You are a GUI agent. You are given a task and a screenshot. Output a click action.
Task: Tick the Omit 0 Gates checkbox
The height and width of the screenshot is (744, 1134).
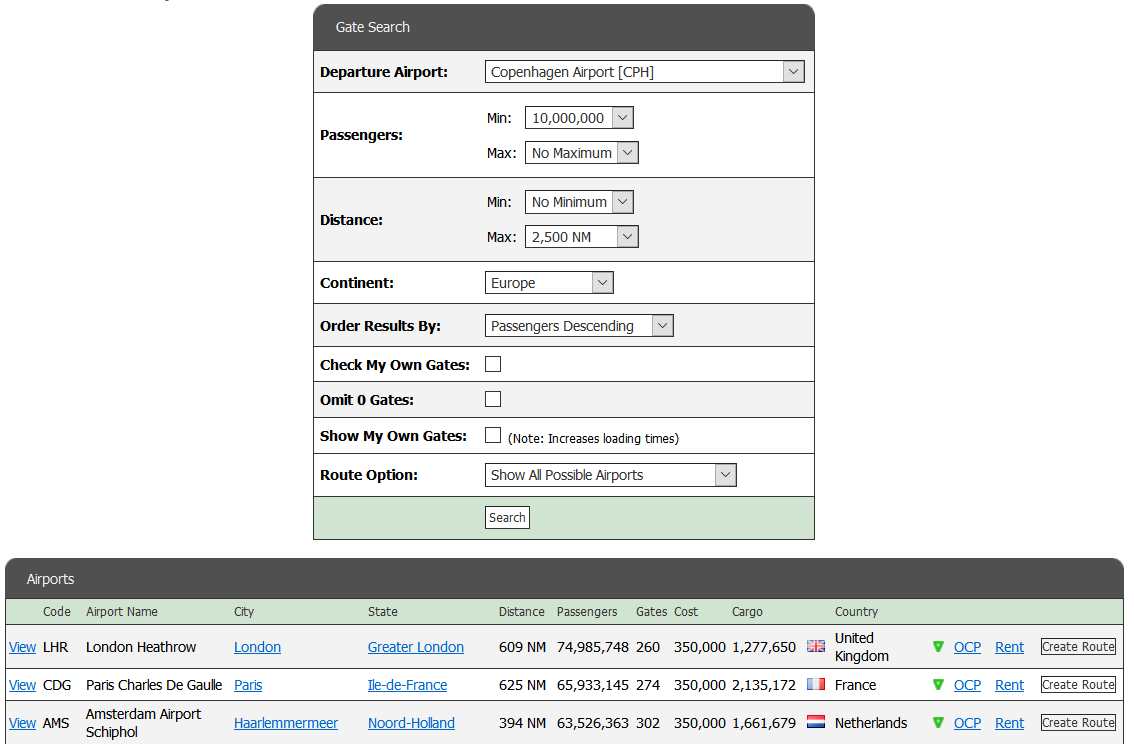point(493,399)
